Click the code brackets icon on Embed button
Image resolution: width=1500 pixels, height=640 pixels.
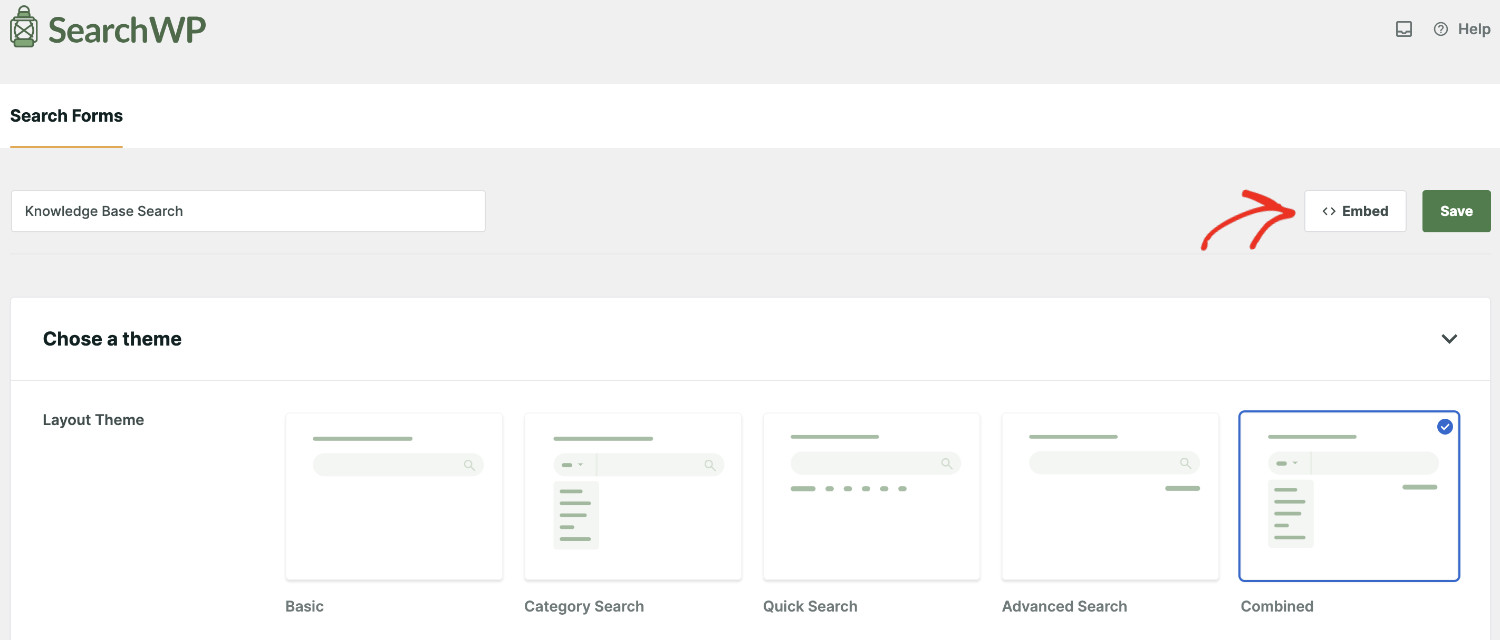coord(1329,211)
